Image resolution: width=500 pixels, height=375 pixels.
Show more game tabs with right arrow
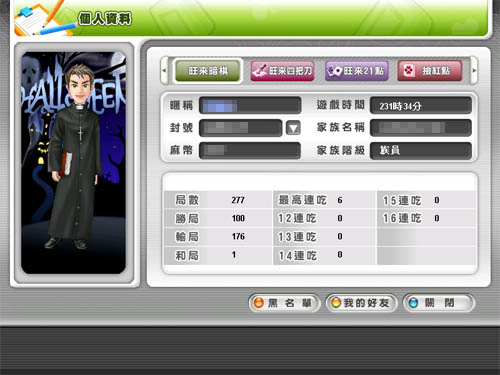[474, 71]
